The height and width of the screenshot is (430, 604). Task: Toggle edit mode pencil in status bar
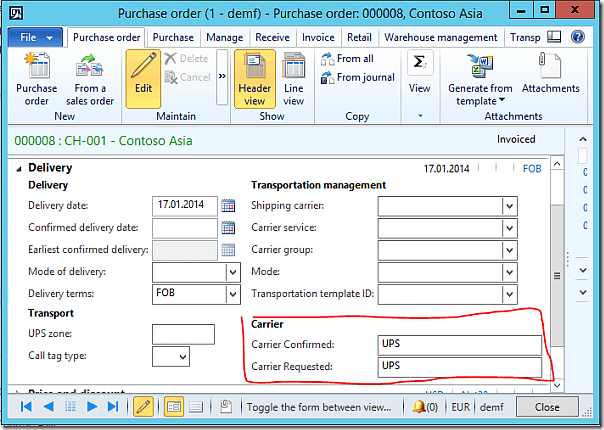(143, 407)
